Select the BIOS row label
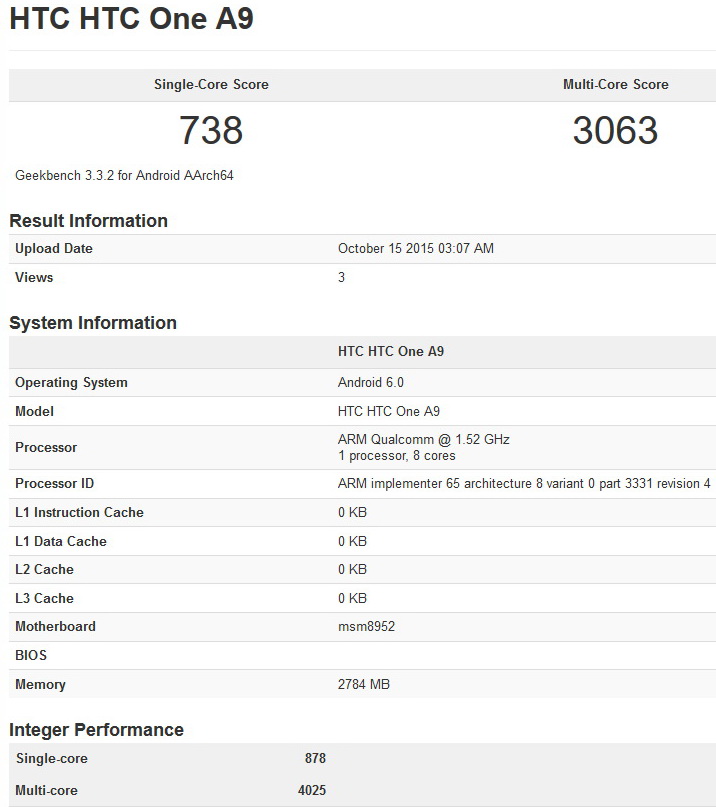Screen dimensions: 716x807 click(x=31, y=655)
